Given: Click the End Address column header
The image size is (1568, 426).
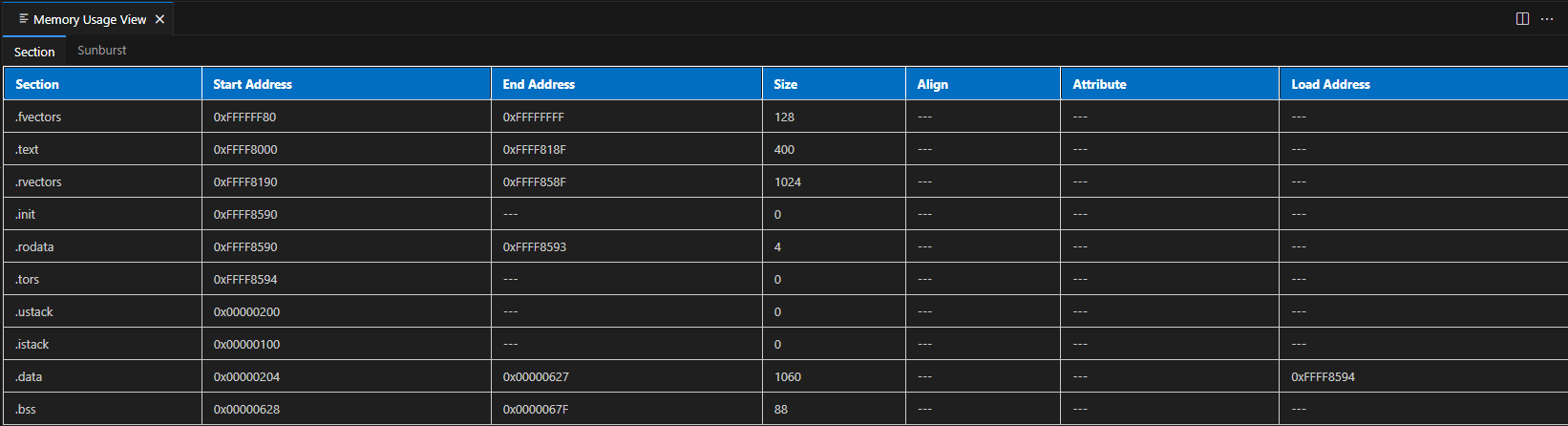Looking at the screenshot, I should point(539,84).
